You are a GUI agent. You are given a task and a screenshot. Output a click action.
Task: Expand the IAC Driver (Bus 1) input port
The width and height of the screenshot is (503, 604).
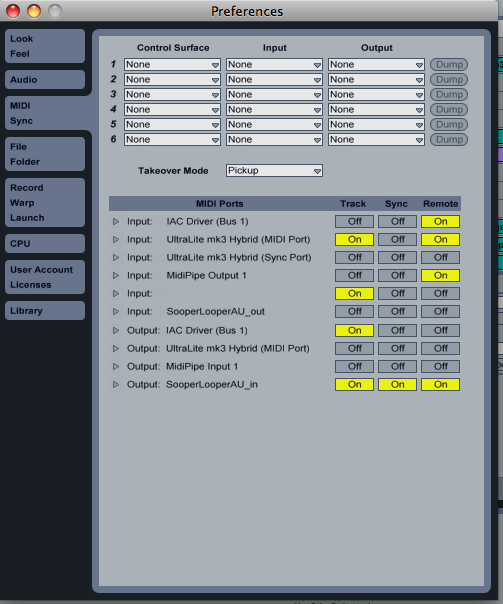[116, 221]
